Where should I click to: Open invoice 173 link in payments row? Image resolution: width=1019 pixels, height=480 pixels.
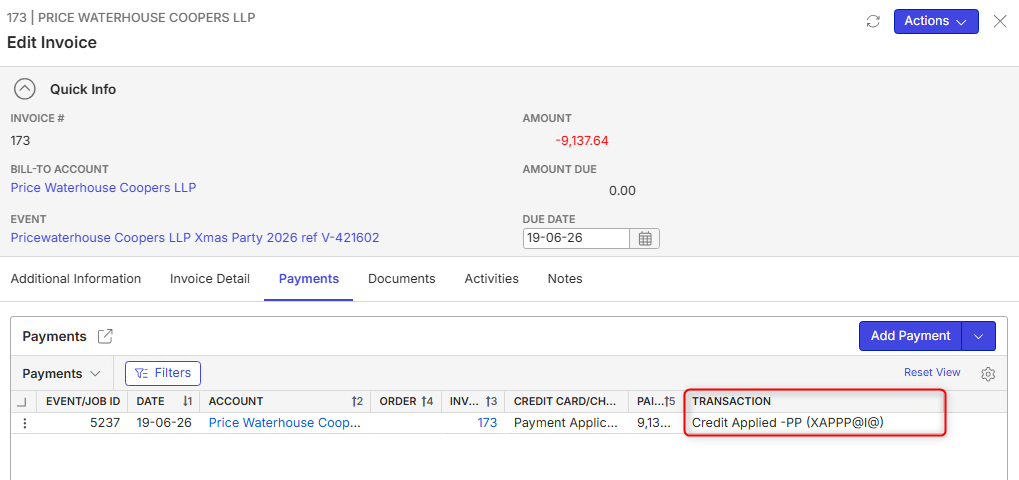tap(487, 423)
